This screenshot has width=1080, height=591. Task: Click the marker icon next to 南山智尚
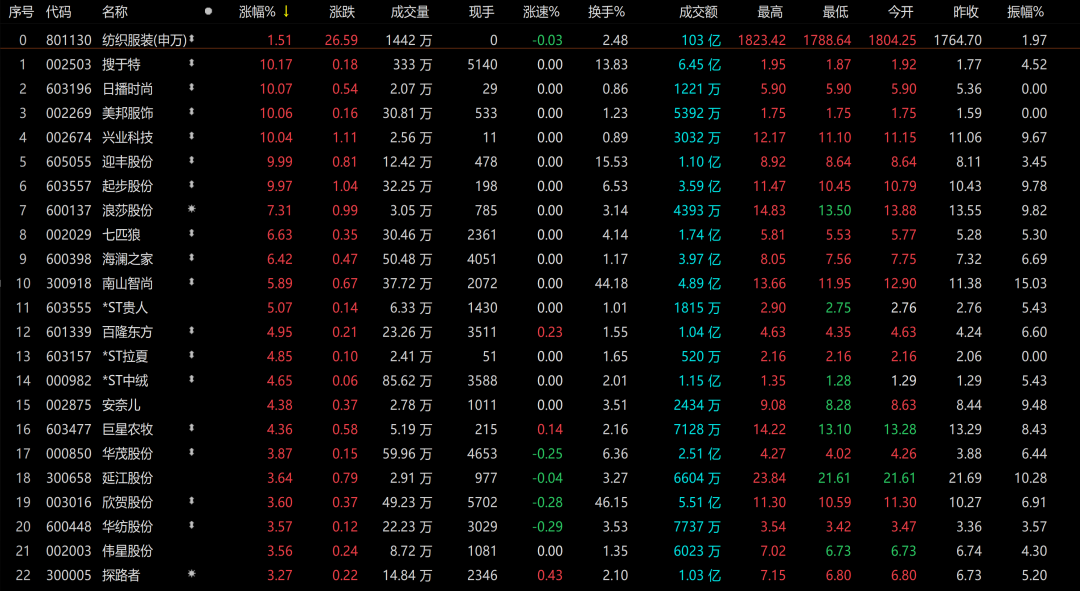191,282
